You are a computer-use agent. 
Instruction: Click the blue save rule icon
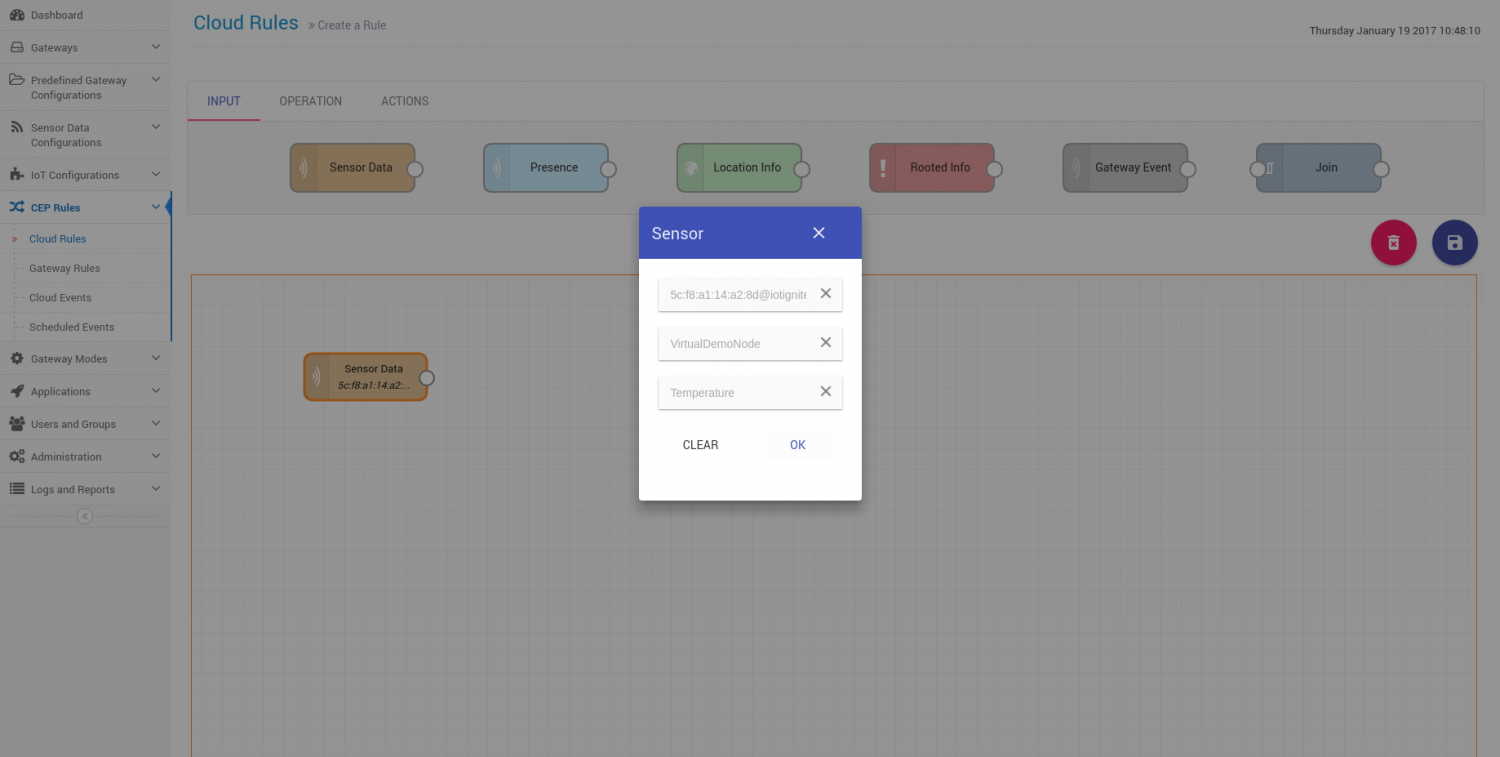1454,242
